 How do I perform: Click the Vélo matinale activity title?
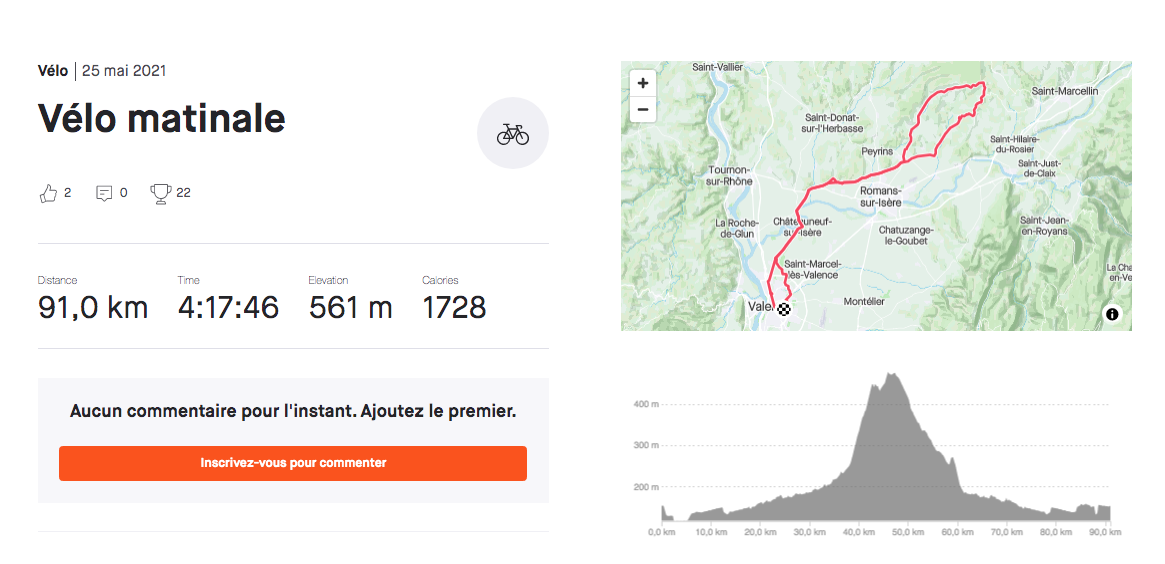(x=162, y=118)
